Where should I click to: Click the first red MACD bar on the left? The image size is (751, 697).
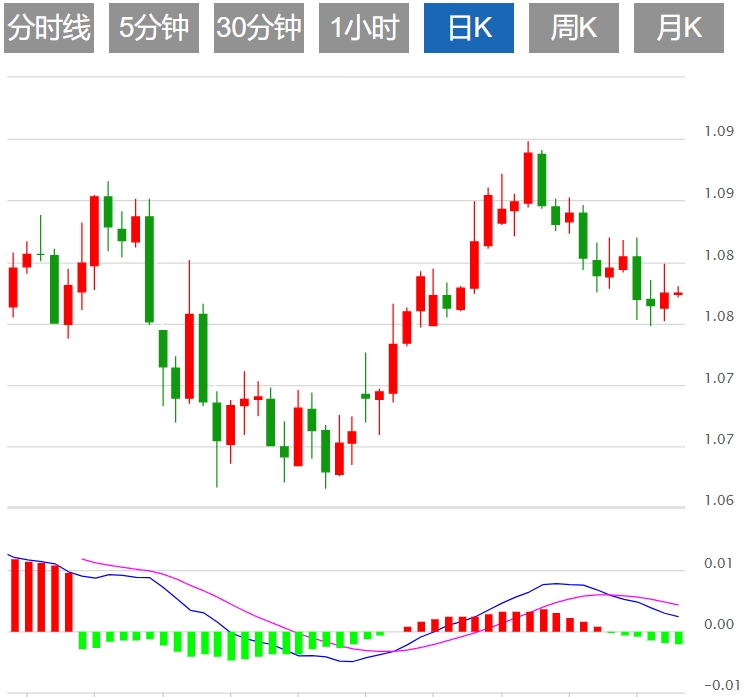[x=15, y=595]
